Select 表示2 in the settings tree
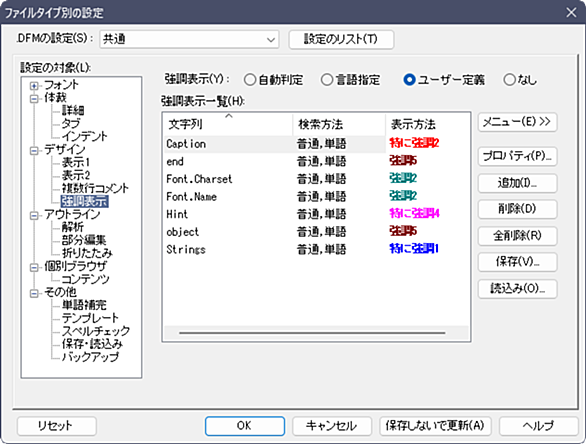The image size is (586, 444). pyautogui.click(x=76, y=175)
